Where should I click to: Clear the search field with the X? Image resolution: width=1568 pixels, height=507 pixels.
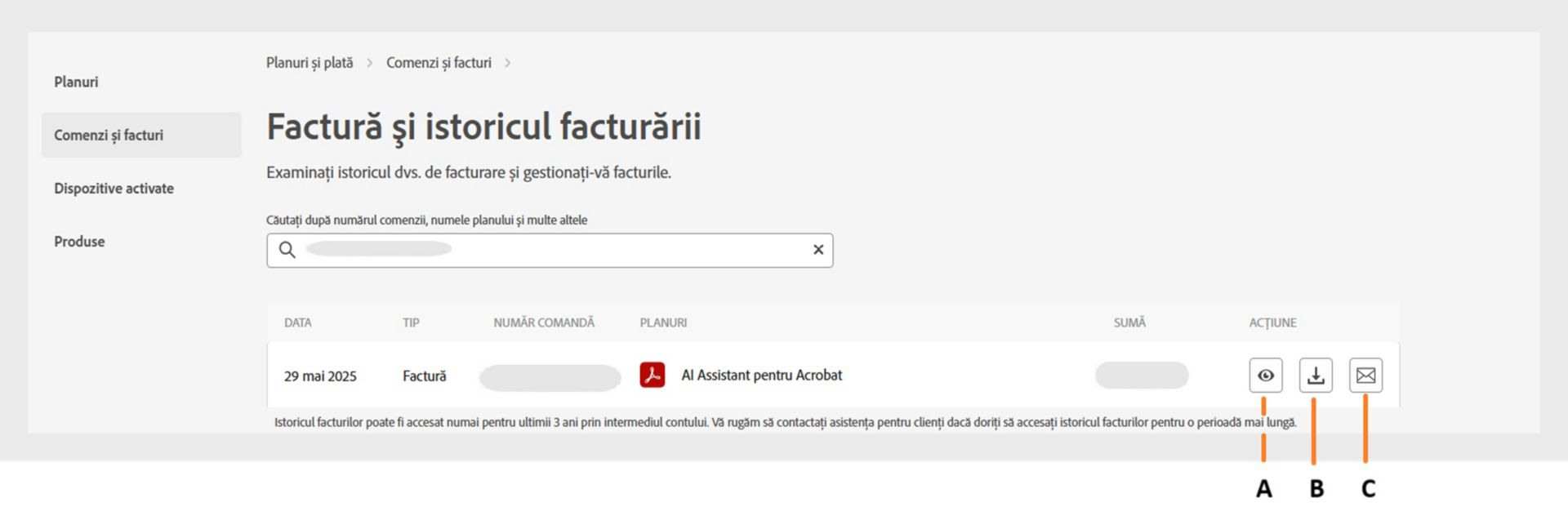coord(817,250)
